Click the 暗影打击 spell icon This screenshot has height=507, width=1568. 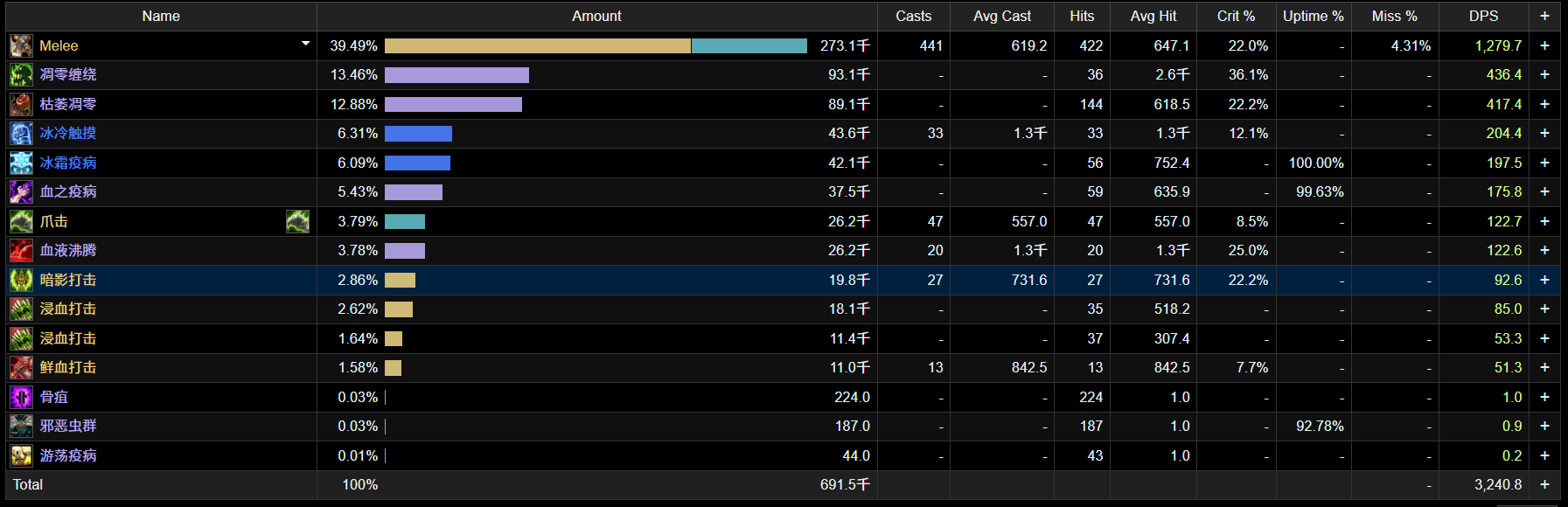point(21,280)
